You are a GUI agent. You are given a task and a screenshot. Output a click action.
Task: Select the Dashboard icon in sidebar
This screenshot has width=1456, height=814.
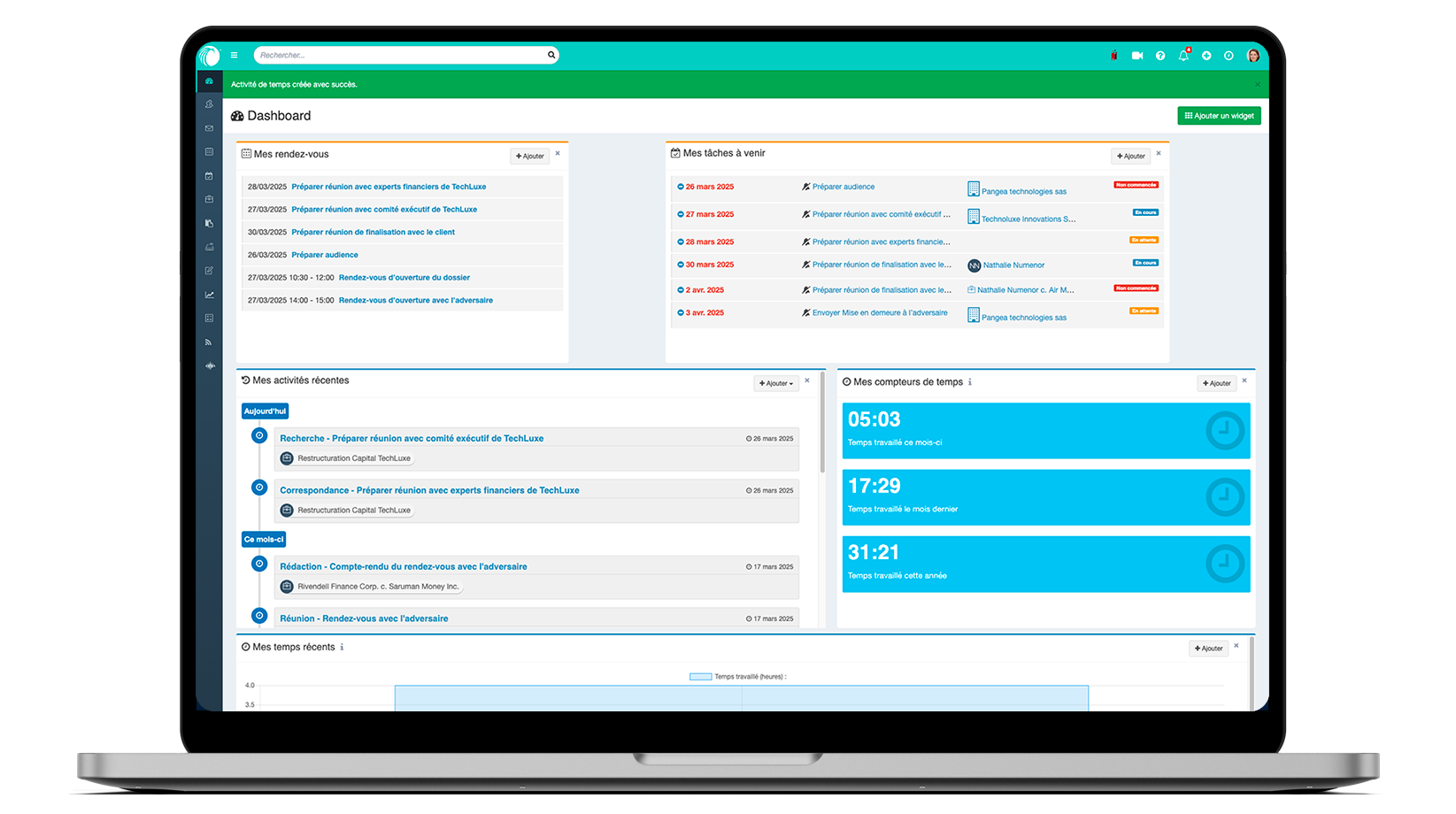[x=209, y=81]
